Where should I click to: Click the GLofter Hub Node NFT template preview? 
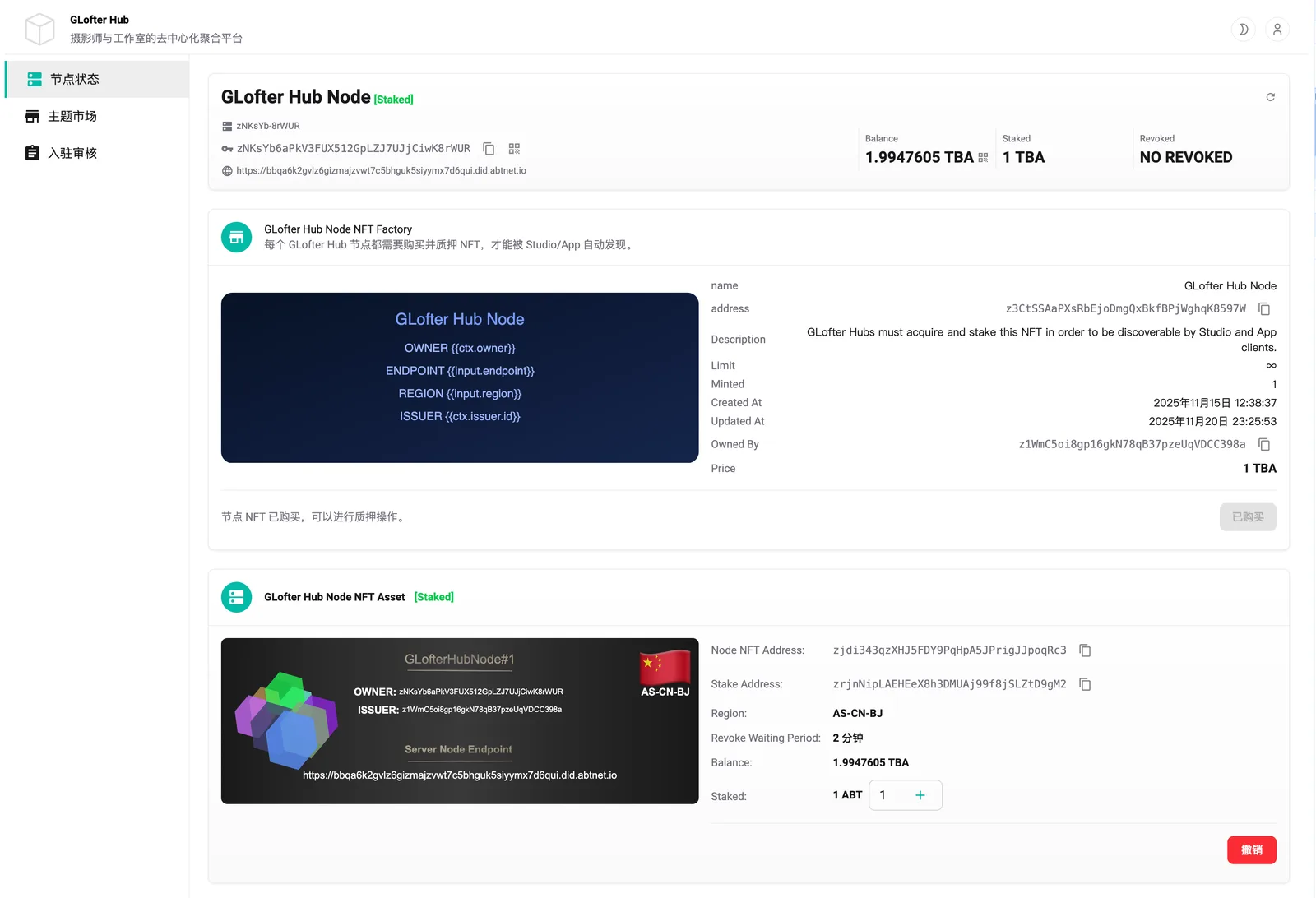460,377
